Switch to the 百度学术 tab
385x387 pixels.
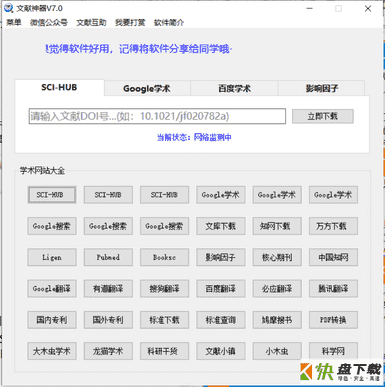point(234,89)
